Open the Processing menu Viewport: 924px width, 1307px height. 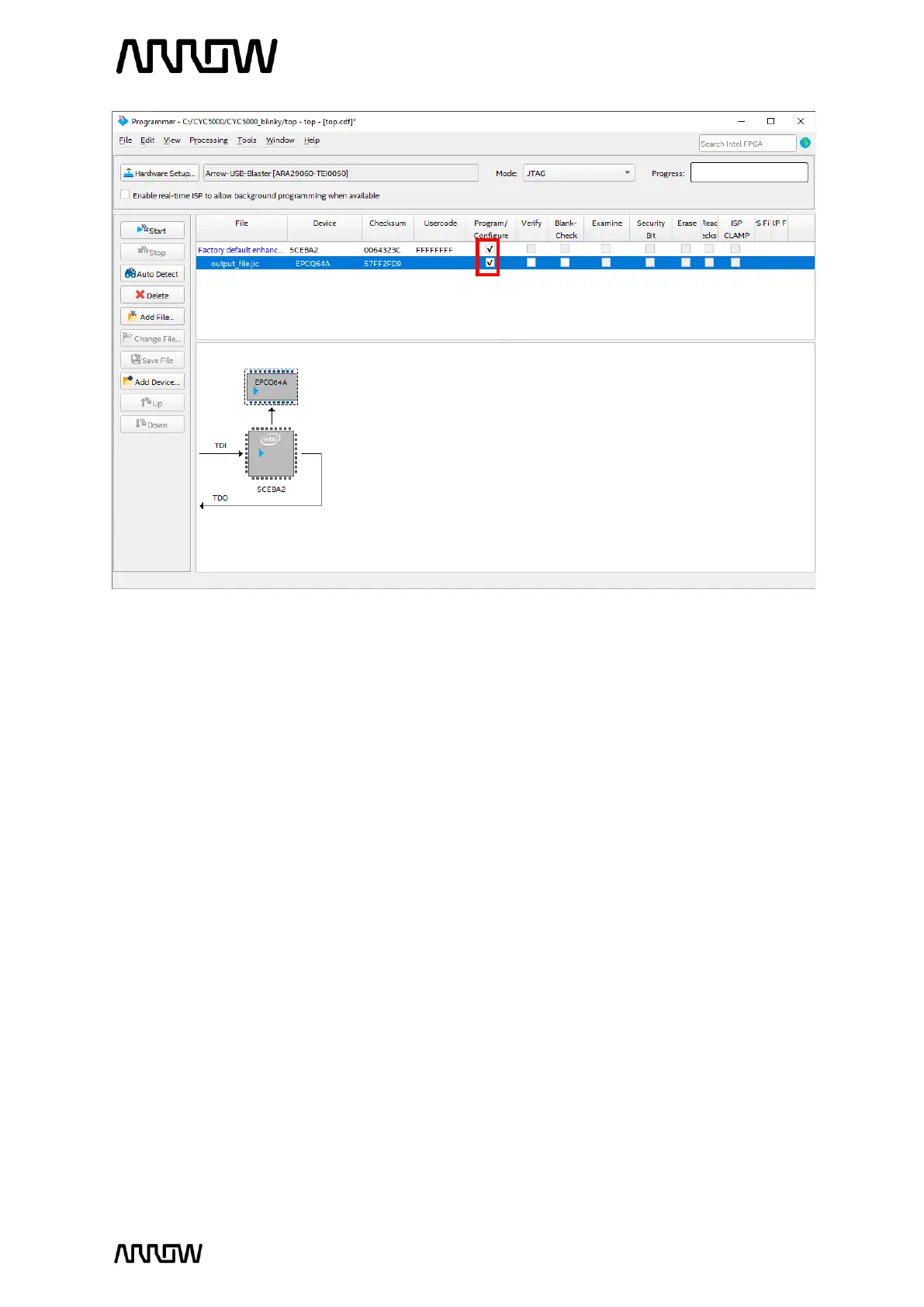(209, 140)
